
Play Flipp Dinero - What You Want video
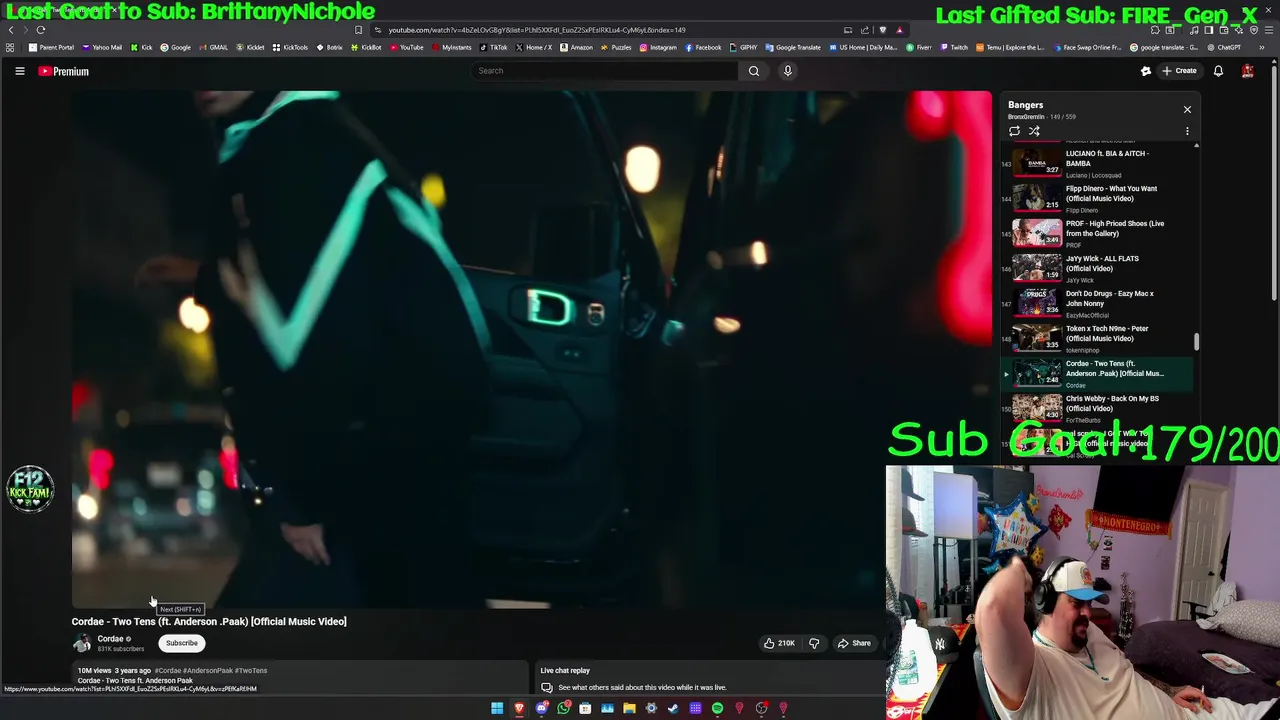click(1097, 198)
